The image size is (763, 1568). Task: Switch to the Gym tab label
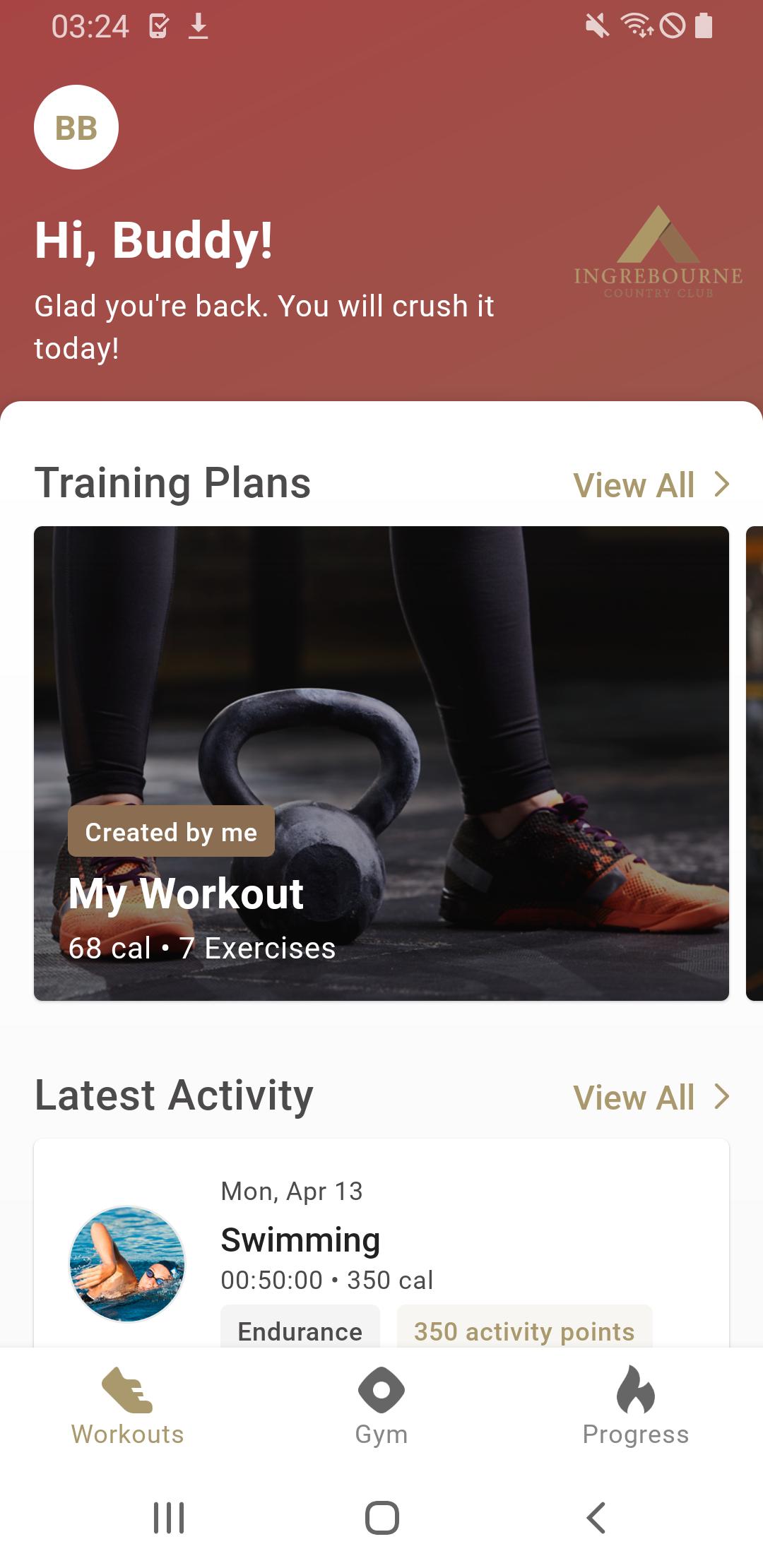[381, 1435]
